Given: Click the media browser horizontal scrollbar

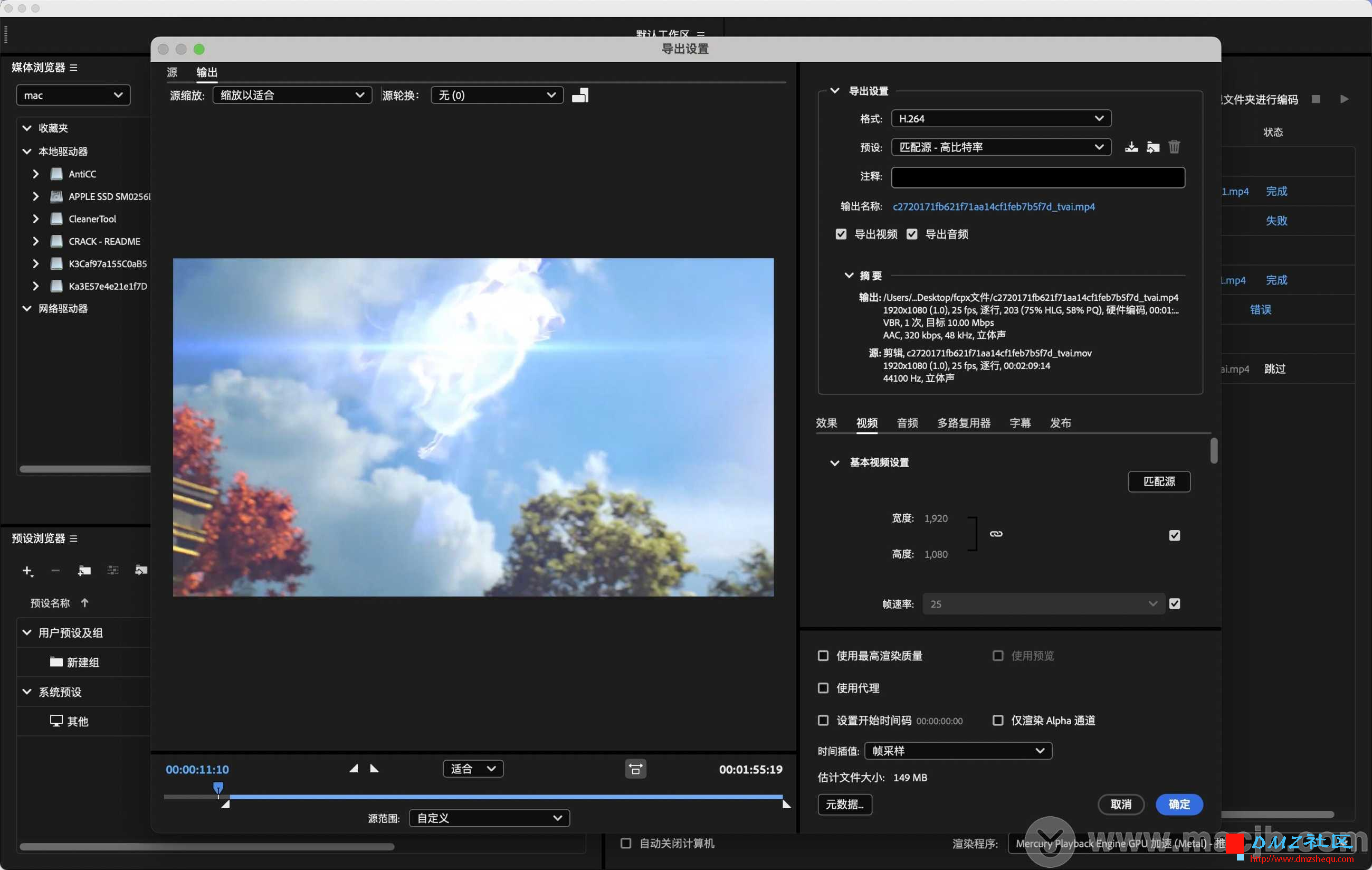Looking at the screenshot, I should click(85, 469).
